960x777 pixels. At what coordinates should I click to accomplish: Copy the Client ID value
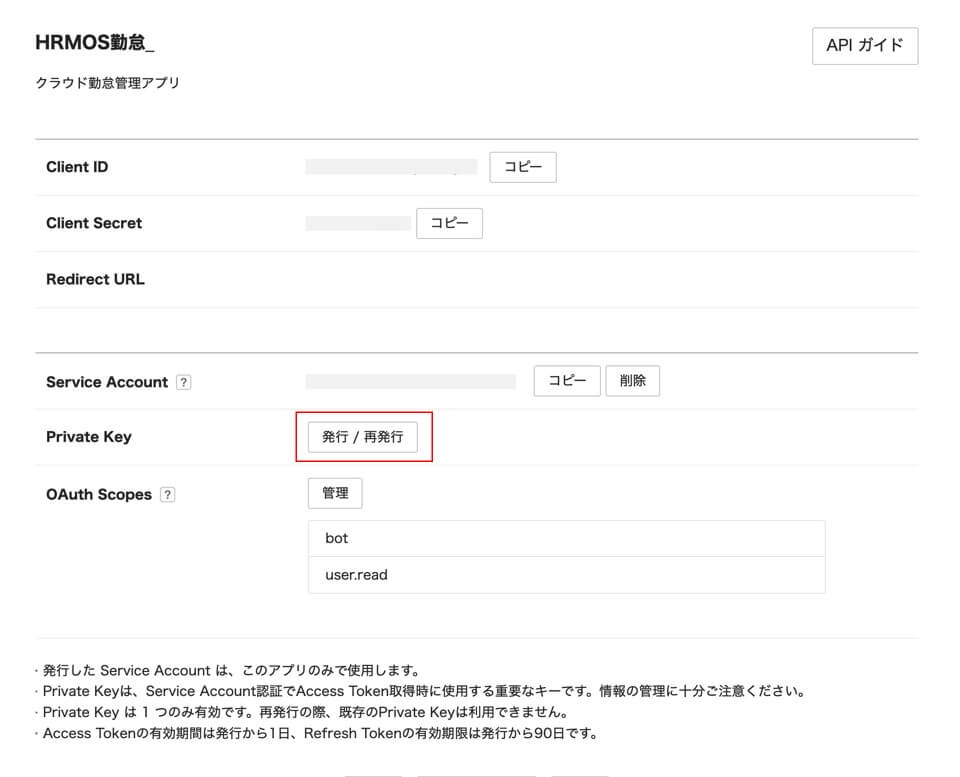pos(523,167)
